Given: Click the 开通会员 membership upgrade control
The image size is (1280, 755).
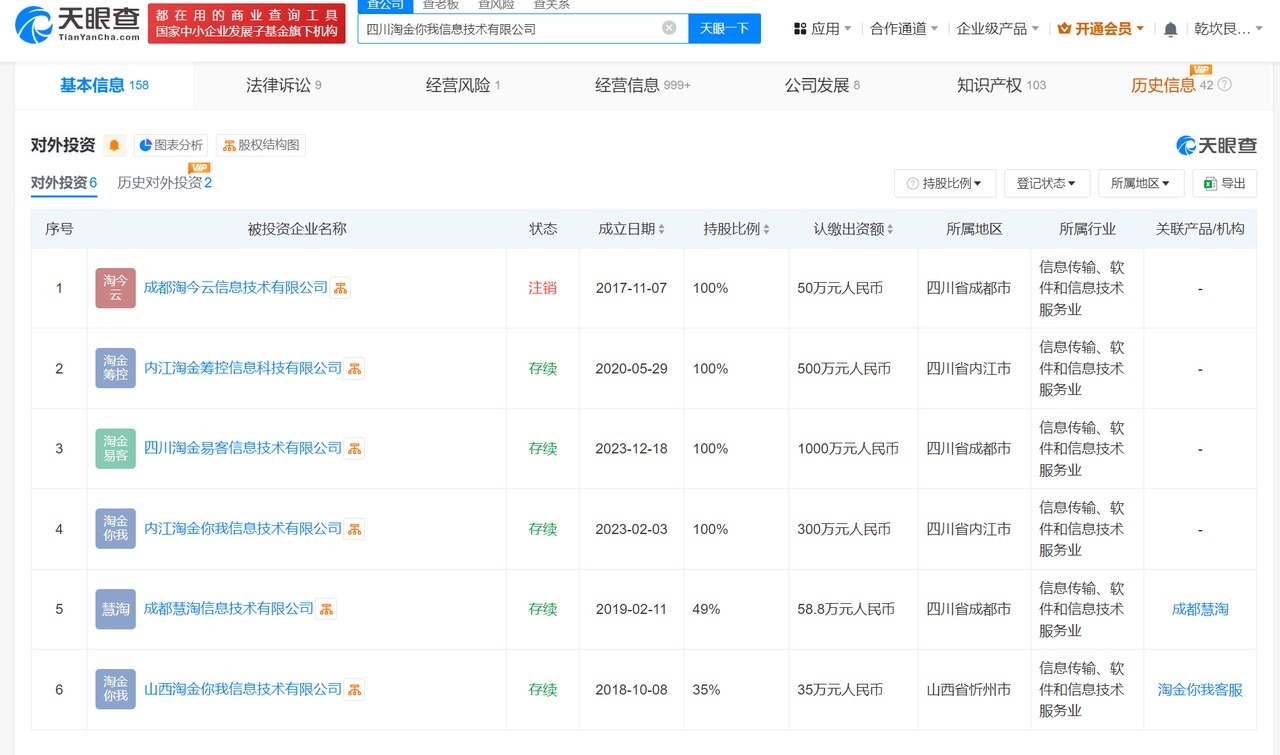Looking at the screenshot, I should point(1100,29).
